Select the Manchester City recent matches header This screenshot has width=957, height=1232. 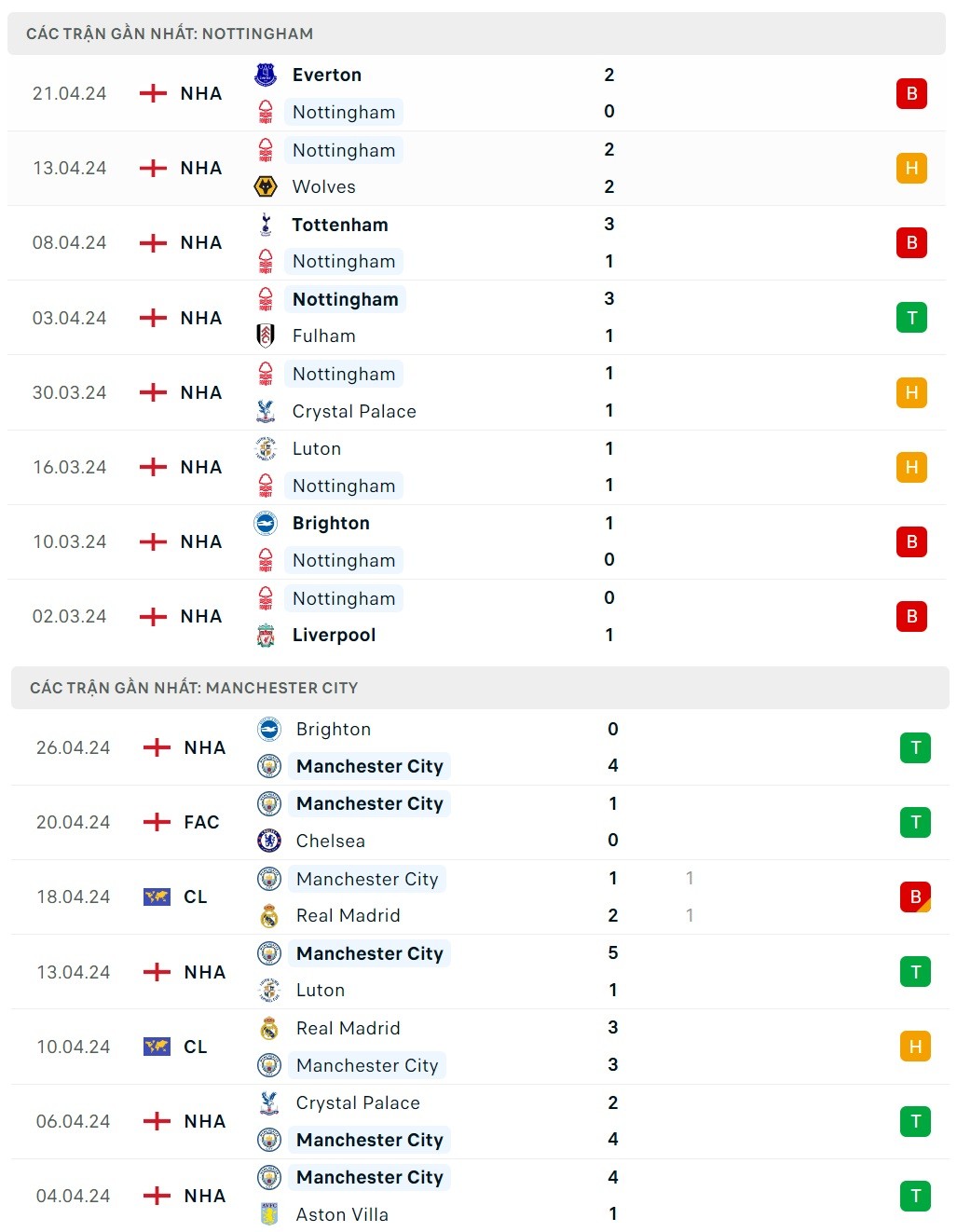(x=194, y=688)
